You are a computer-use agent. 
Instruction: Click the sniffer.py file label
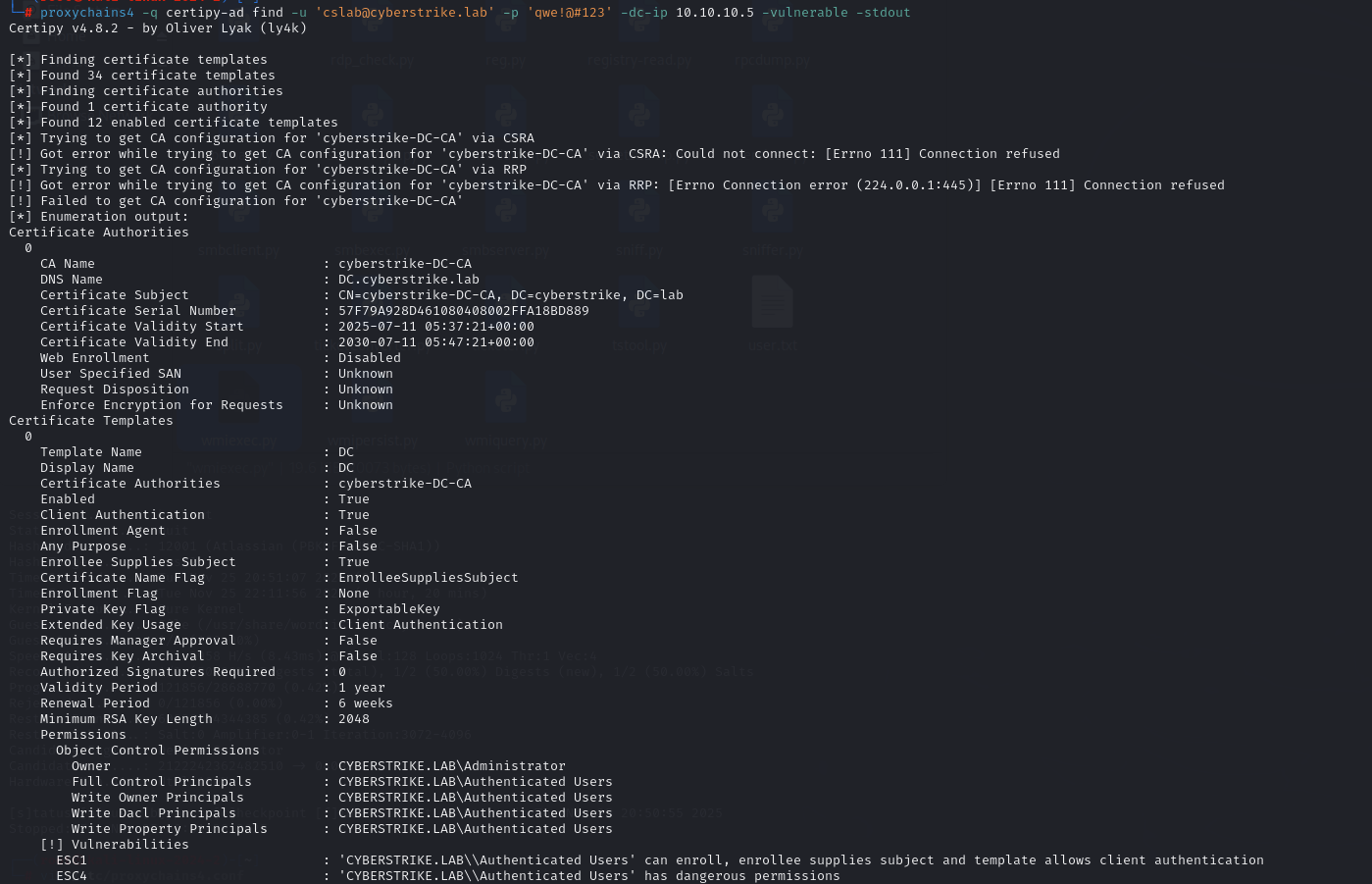coord(773,251)
